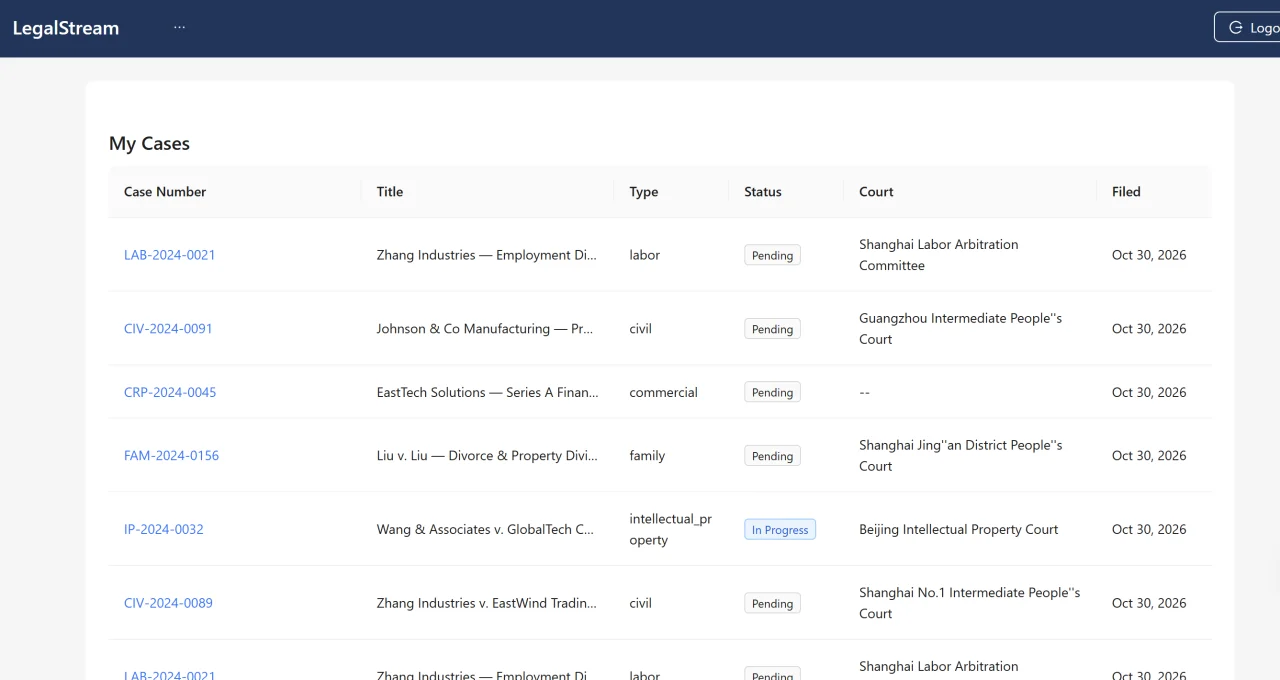The image size is (1280, 680).
Task: Click Shanghai No.1 Intermediate People's Court cell
Action: click(969, 603)
